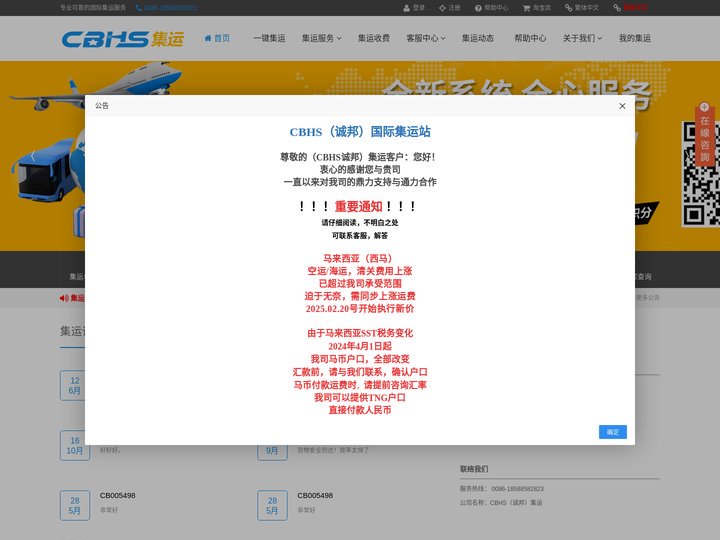The image size is (720, 540).
Task: Click the 我司可以提供TNG户口 line
Action: [x=360, y=398]
